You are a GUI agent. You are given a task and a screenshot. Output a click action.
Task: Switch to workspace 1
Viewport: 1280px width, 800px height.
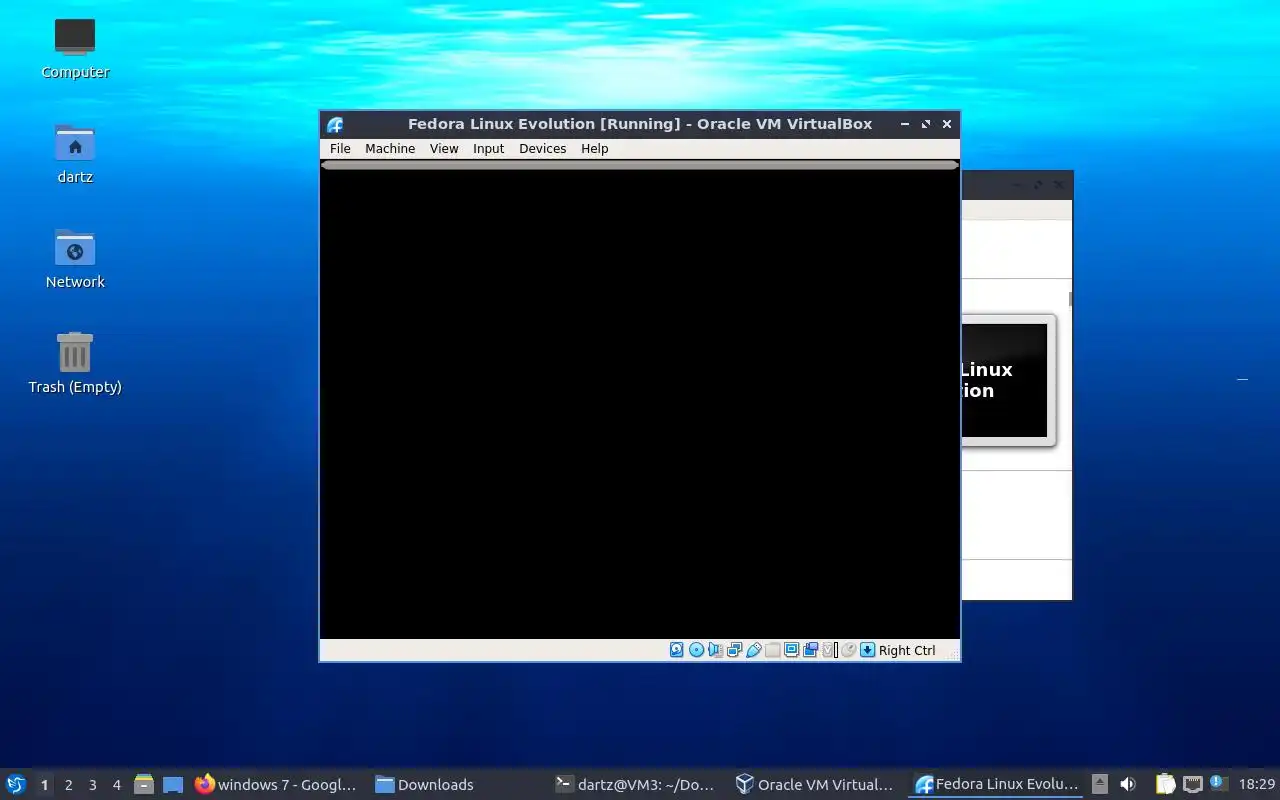click(x=44, y=785)
